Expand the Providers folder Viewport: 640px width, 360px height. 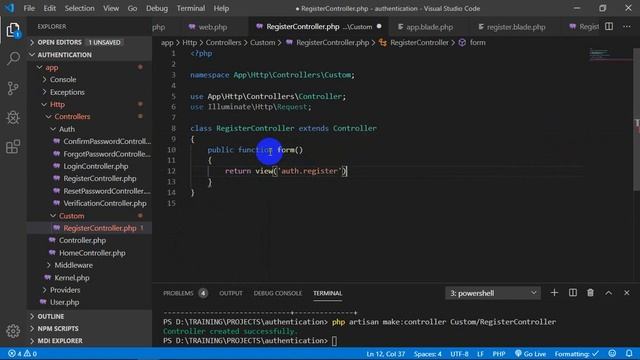(89, 290)
